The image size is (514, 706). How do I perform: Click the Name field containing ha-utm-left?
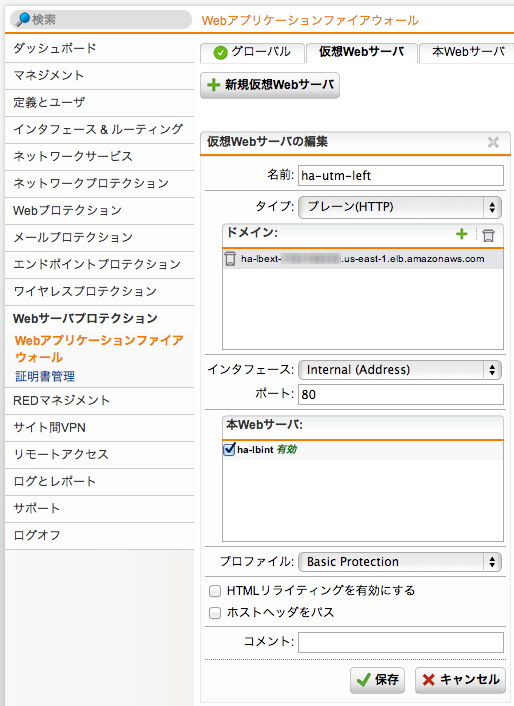pyautogui.click(x=401, y=176)
